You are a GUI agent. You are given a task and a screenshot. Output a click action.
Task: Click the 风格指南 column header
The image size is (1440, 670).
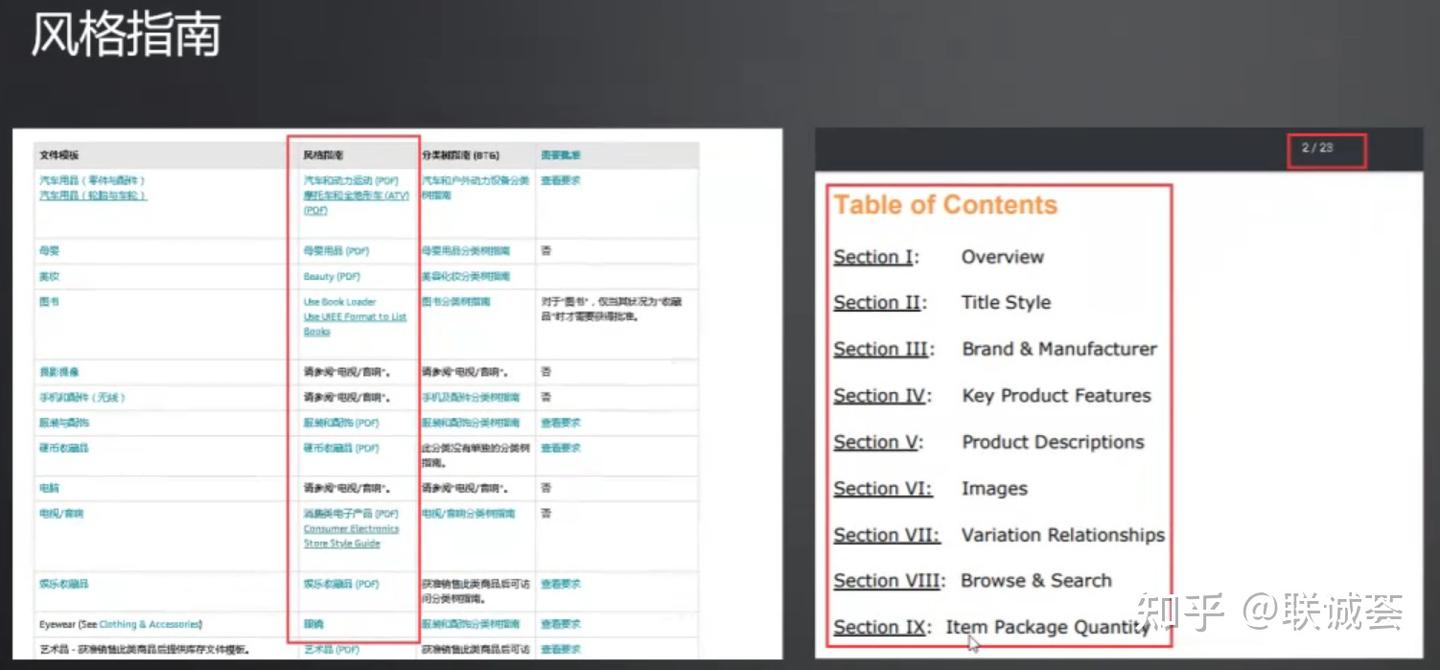[x=323, y=156]
